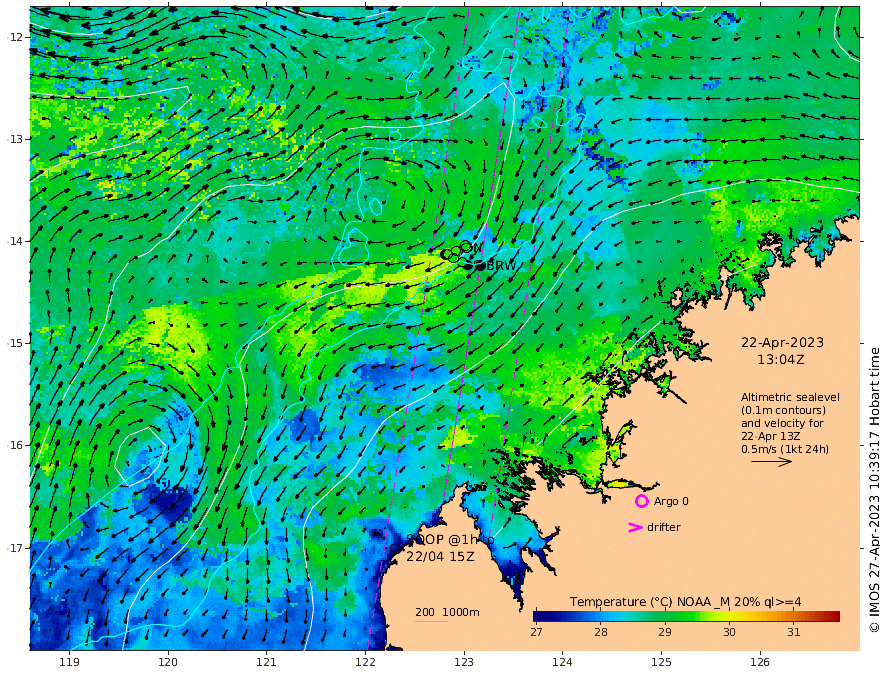Click the latitude -16 axis label
Image resolution: width=880 pixels, height=680 pixels.
click(16, 445)
